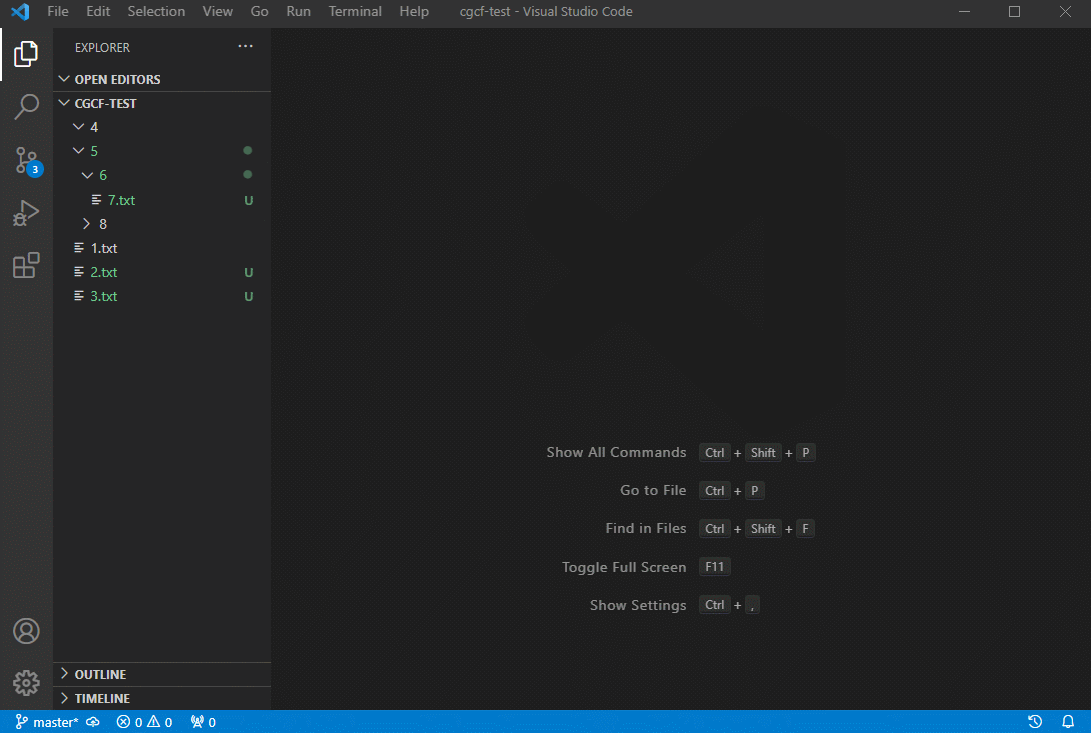Open the File menu
This screenshot has width=1091, height=733.
coord(58,11)
